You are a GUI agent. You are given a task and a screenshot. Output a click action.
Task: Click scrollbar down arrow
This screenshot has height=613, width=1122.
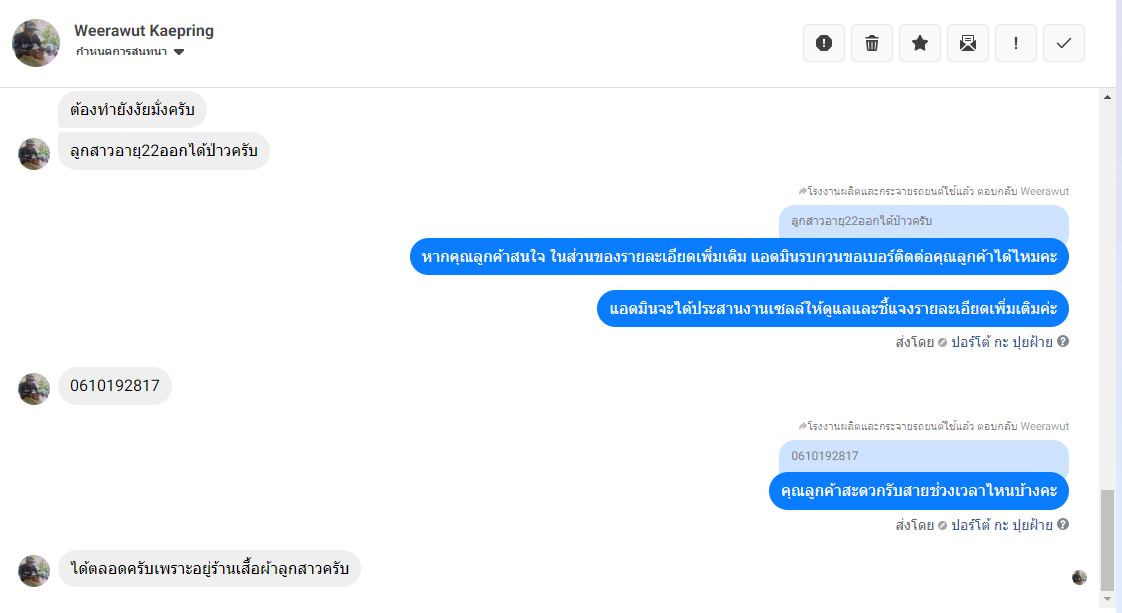1107,599
